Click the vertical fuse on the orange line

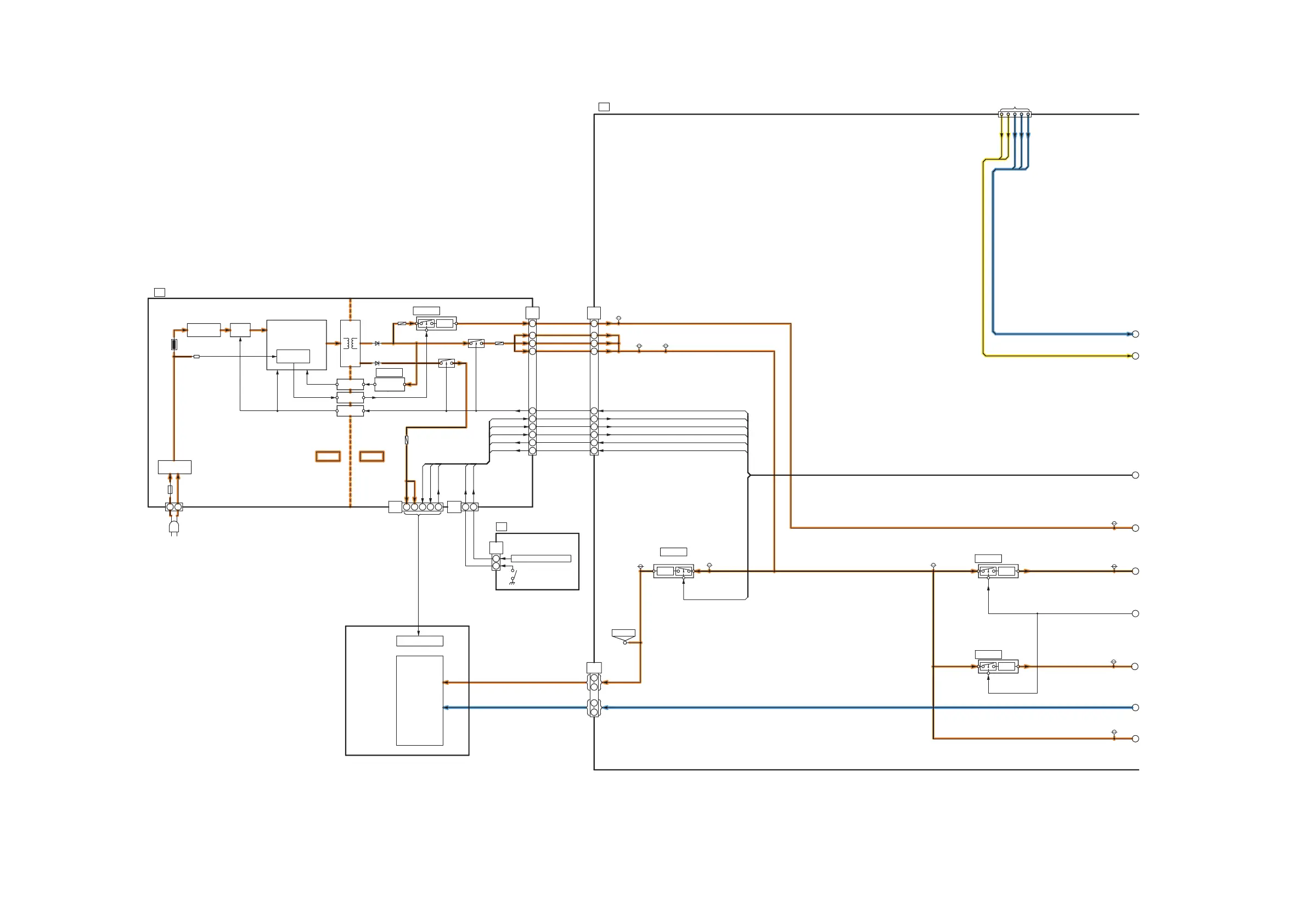407,440
